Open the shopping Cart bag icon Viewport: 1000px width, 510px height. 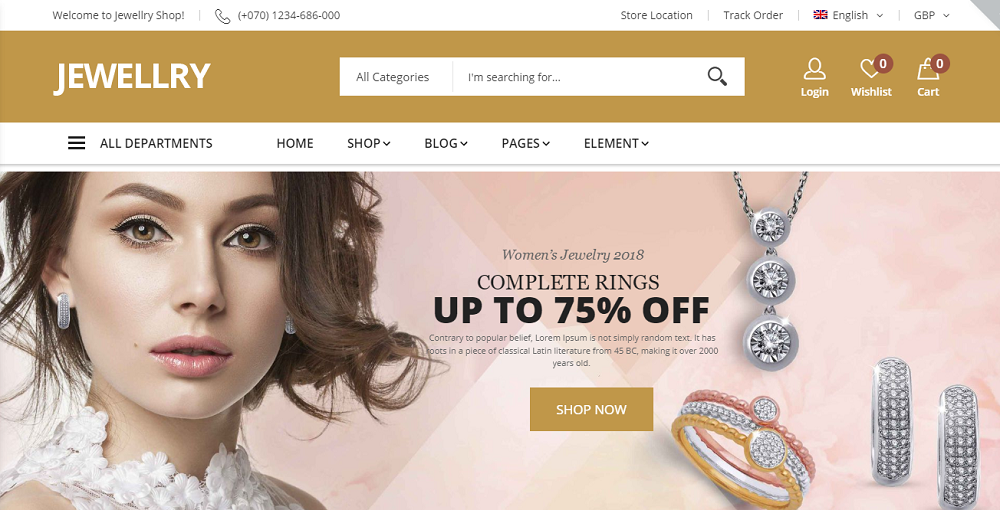point(927,69)
